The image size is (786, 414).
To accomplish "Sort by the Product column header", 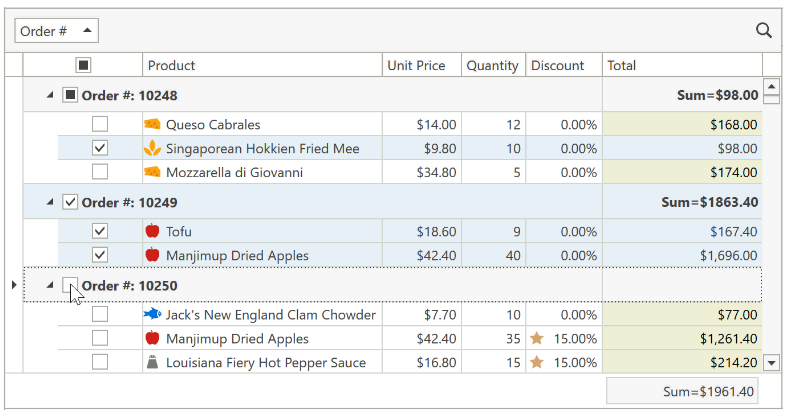I will click(263, 65).
